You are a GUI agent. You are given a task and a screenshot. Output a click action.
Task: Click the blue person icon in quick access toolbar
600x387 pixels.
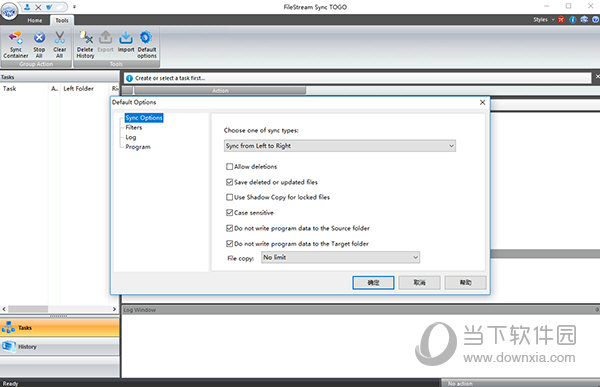[27, 7]
